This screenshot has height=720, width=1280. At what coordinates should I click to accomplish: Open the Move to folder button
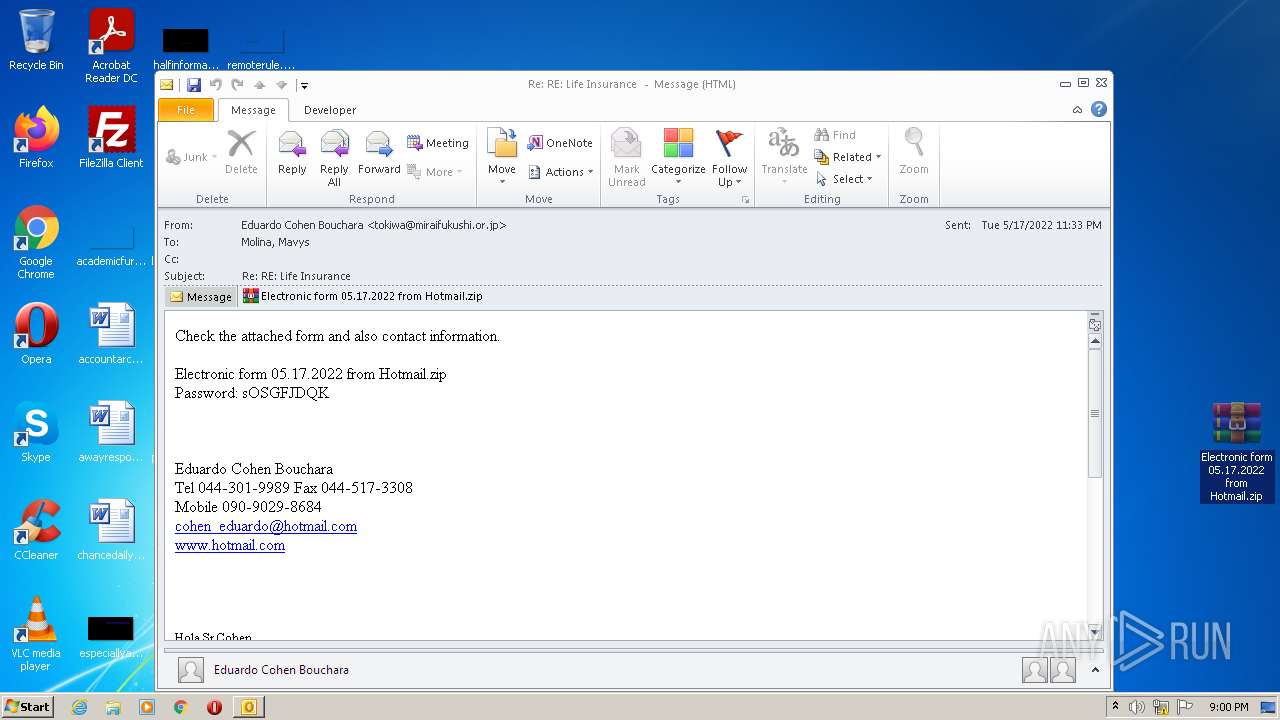(x=502, y=158)
